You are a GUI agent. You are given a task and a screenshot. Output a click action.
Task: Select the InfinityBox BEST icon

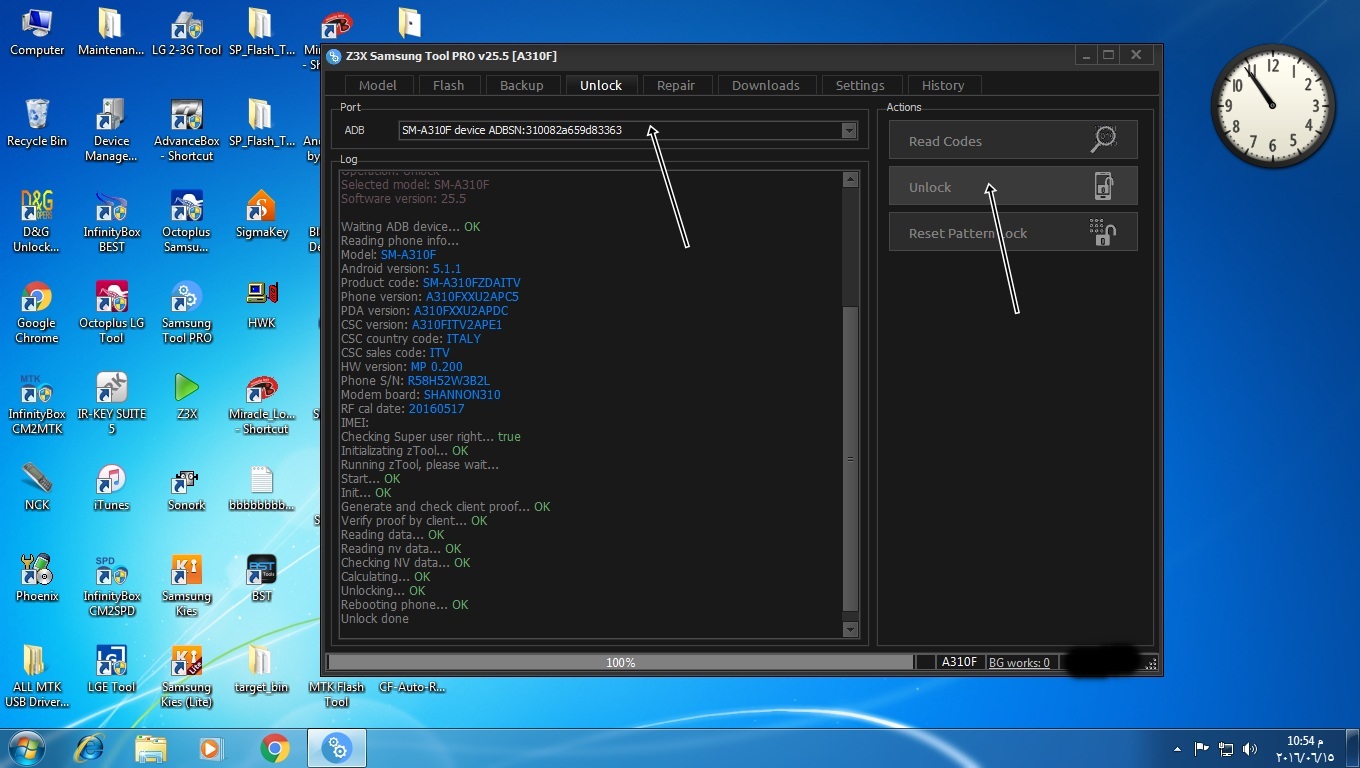[x=111, y=221]
